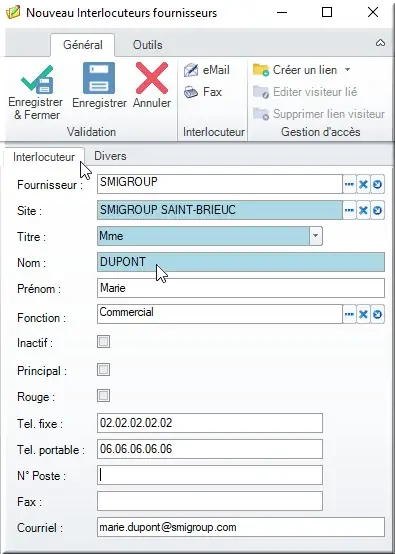Open the Créer un lien dropdown arrow

347,70
